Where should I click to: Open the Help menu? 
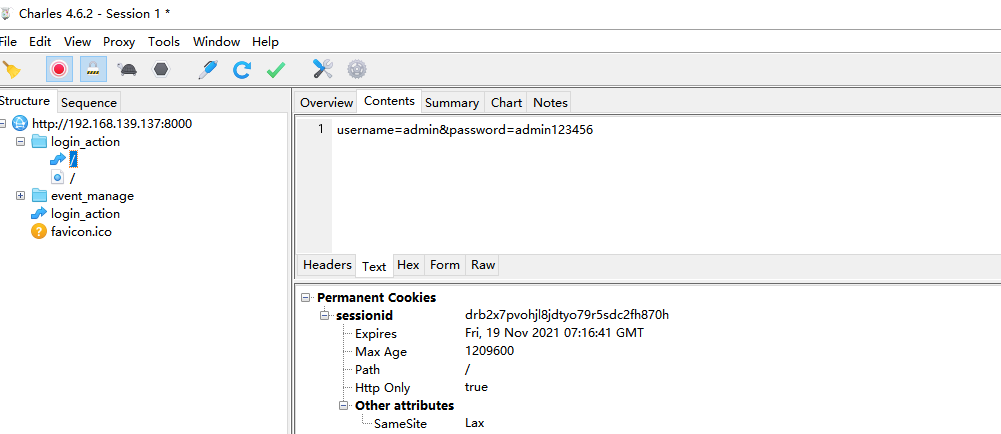pos(265,42)
